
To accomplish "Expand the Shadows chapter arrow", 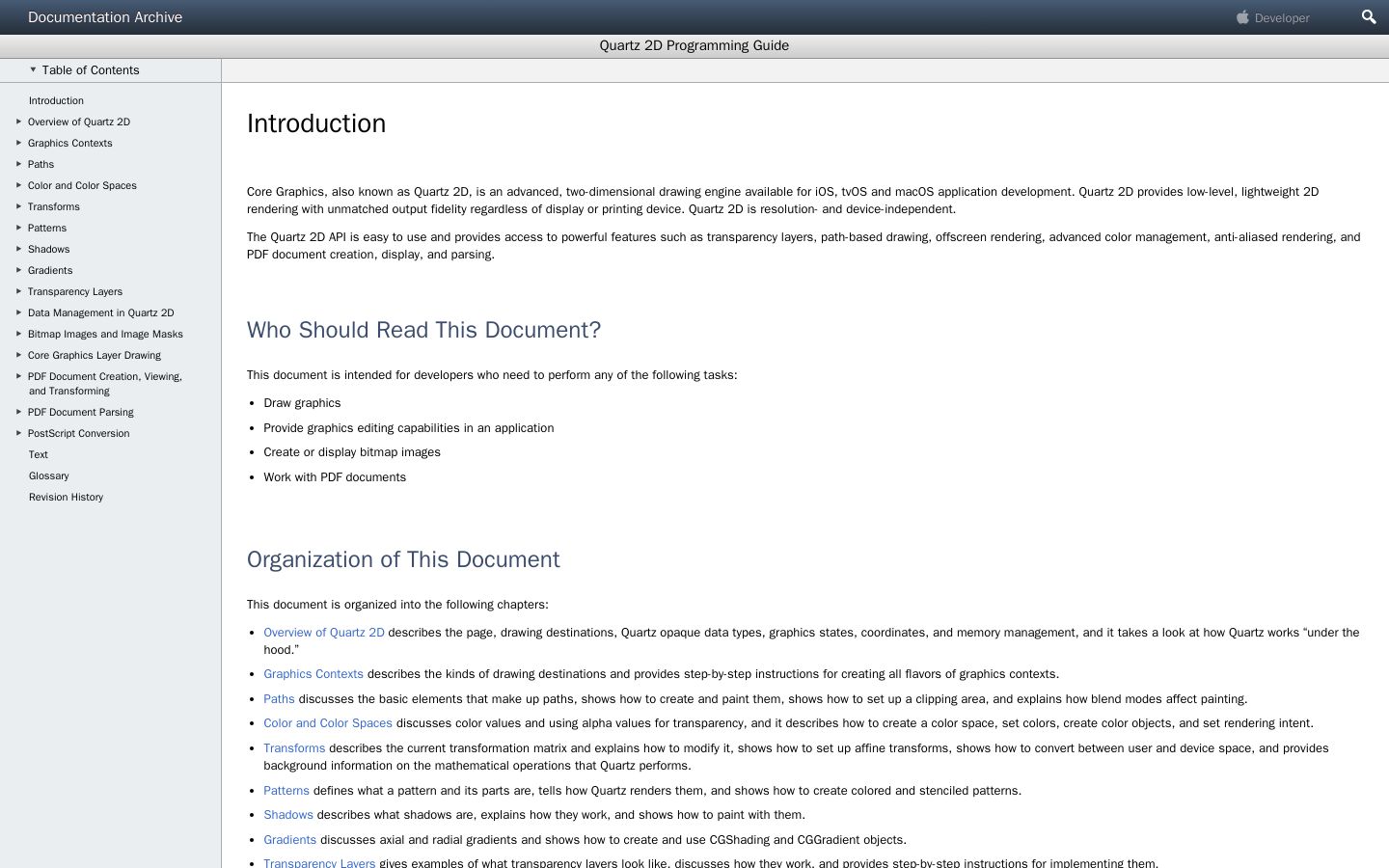I will pos(18,249).
